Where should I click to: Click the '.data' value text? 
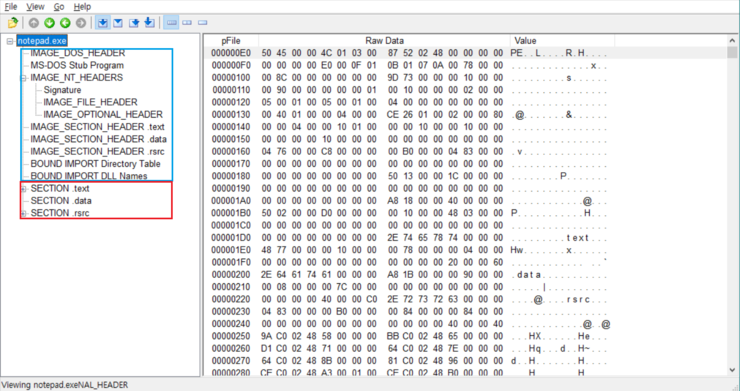[526, 274]
